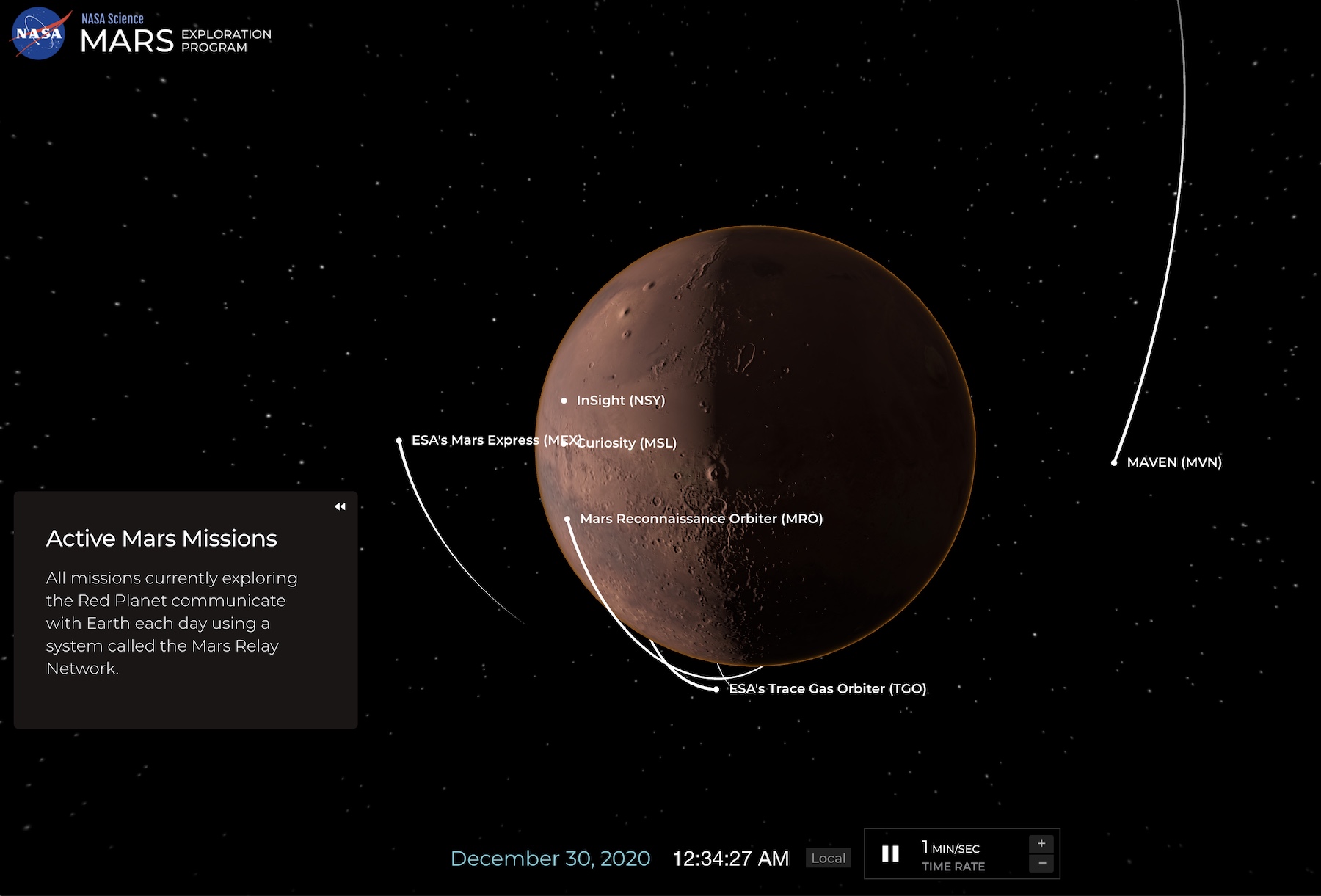Select the MAVEN (MVN) spacecraft marker
Image resolution: width=1321 pixels, height=896 pixels.
[x=1115, y=462]
